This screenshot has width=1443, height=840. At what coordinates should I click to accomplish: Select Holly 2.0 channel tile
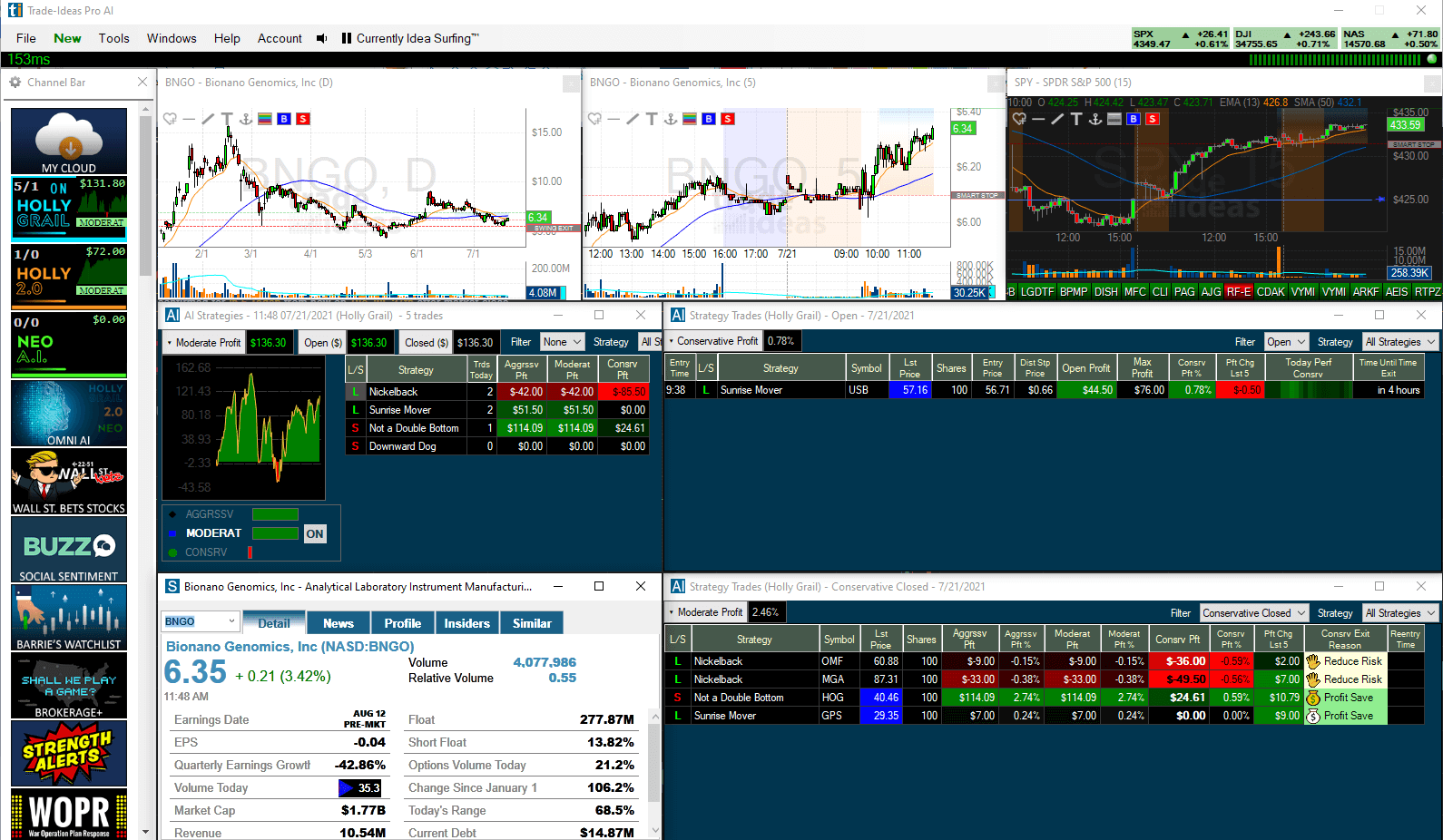69,277
